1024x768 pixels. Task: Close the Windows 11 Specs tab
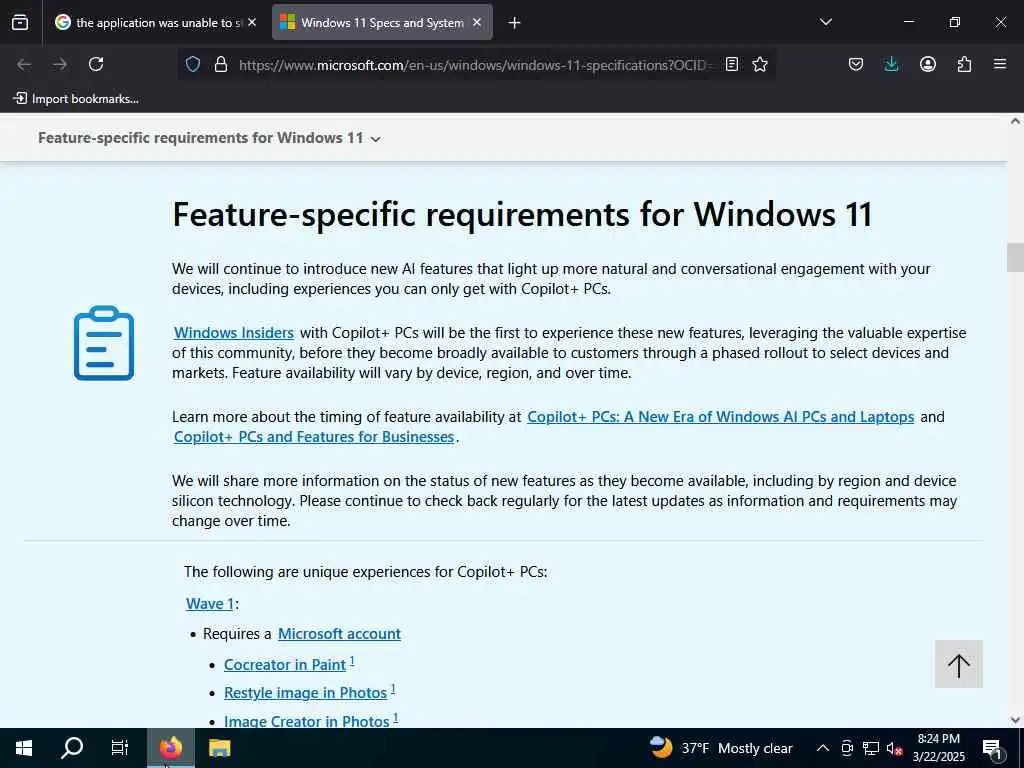pos(477,22)
